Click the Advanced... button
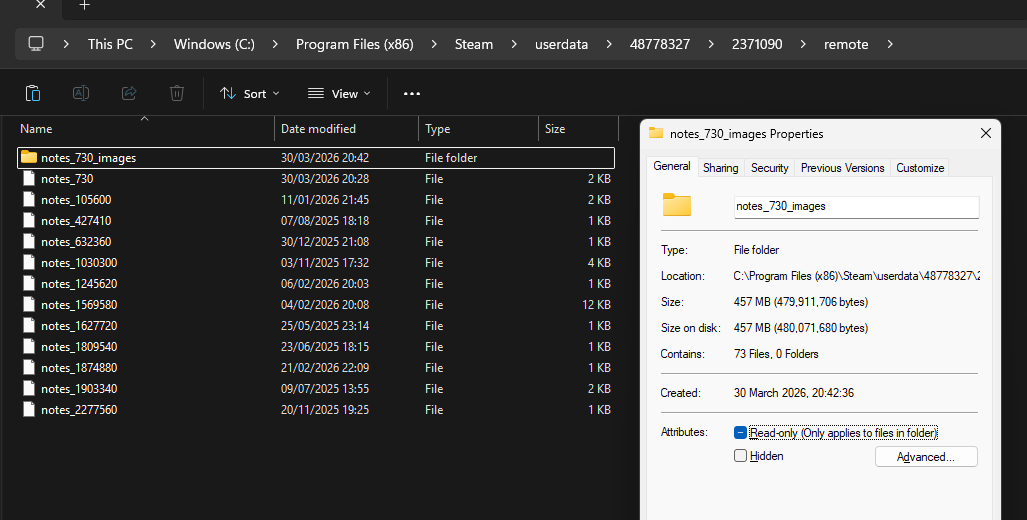Image resolution: width=1027 pixels, height=520 pixels. [x=925, y=457]
